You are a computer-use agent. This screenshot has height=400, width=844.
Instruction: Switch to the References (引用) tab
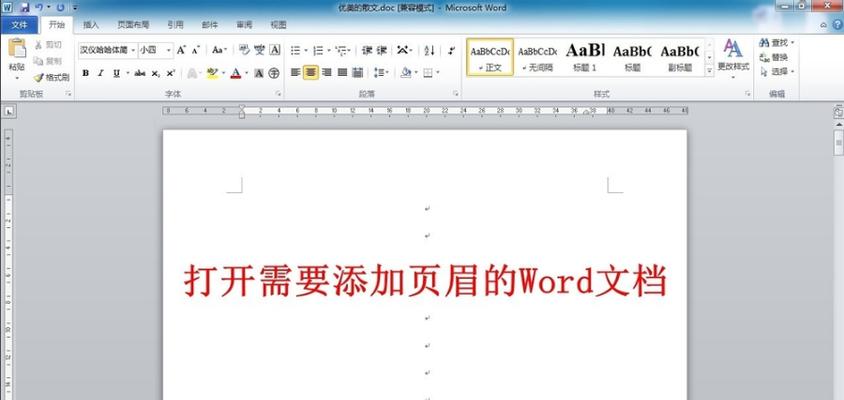click(x=175, y=25)
